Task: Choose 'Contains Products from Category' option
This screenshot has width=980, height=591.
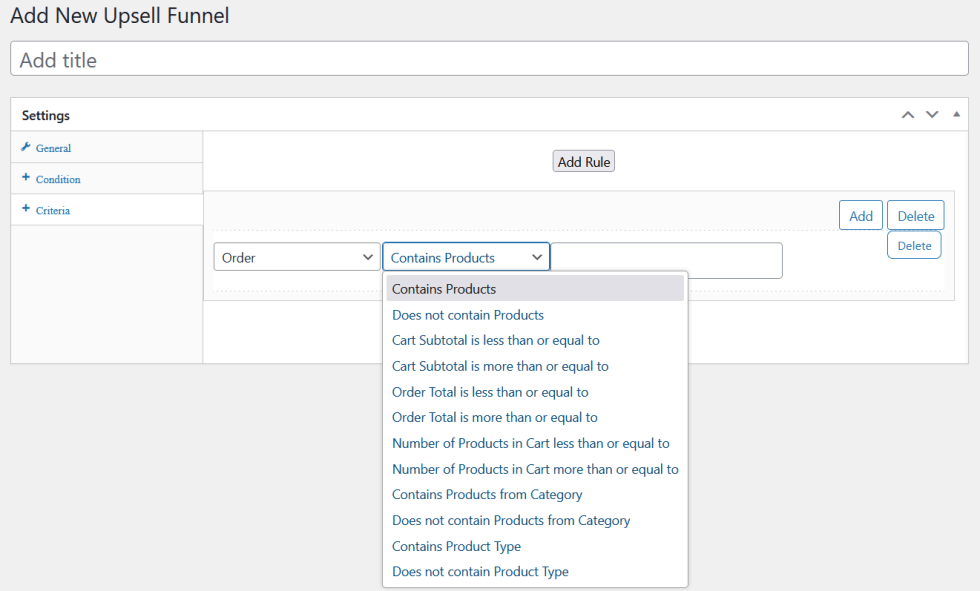Action: pos(487,494)
